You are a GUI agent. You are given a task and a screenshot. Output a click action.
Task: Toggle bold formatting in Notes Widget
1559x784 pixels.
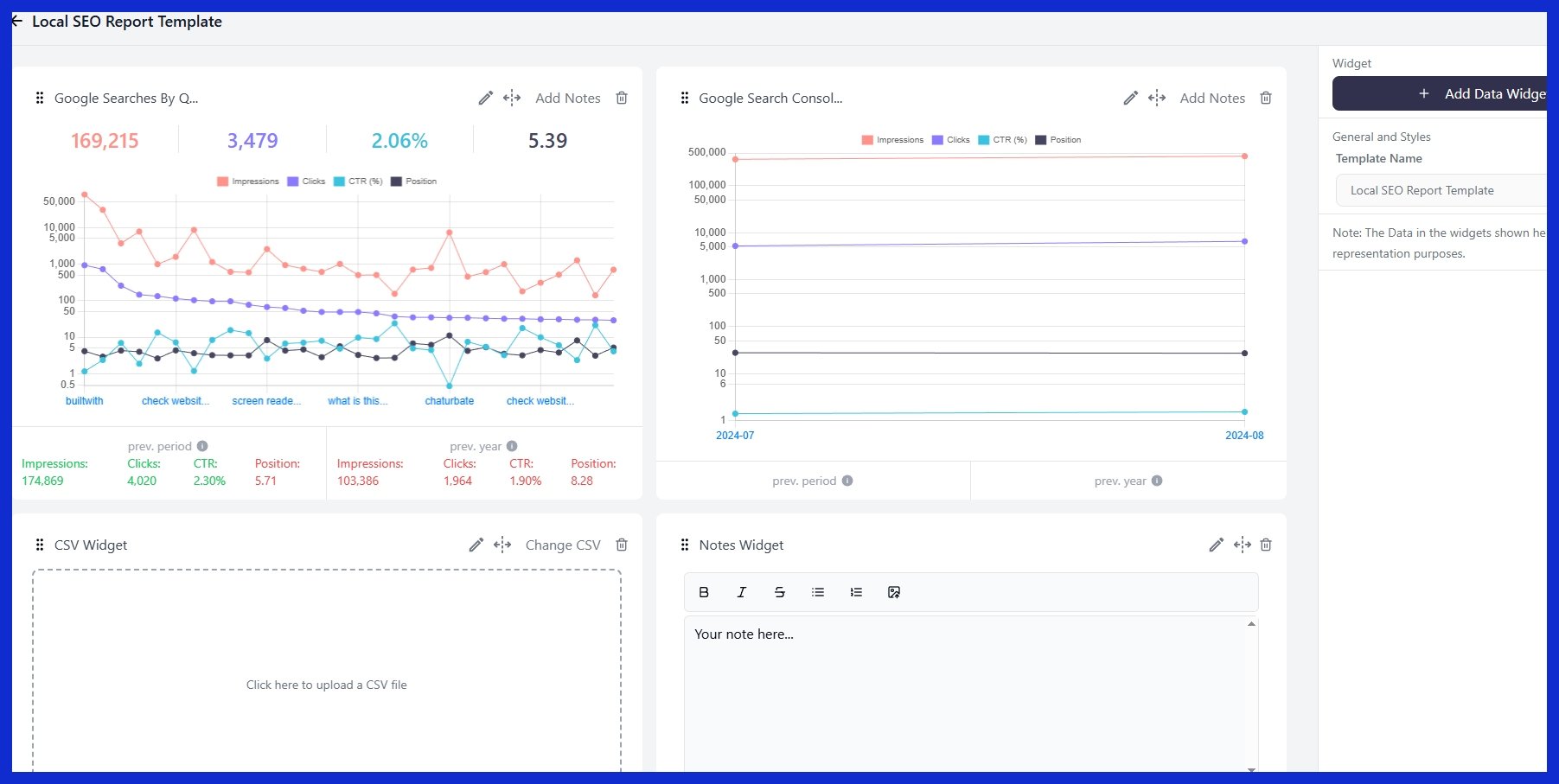click(x=703, y=592)
